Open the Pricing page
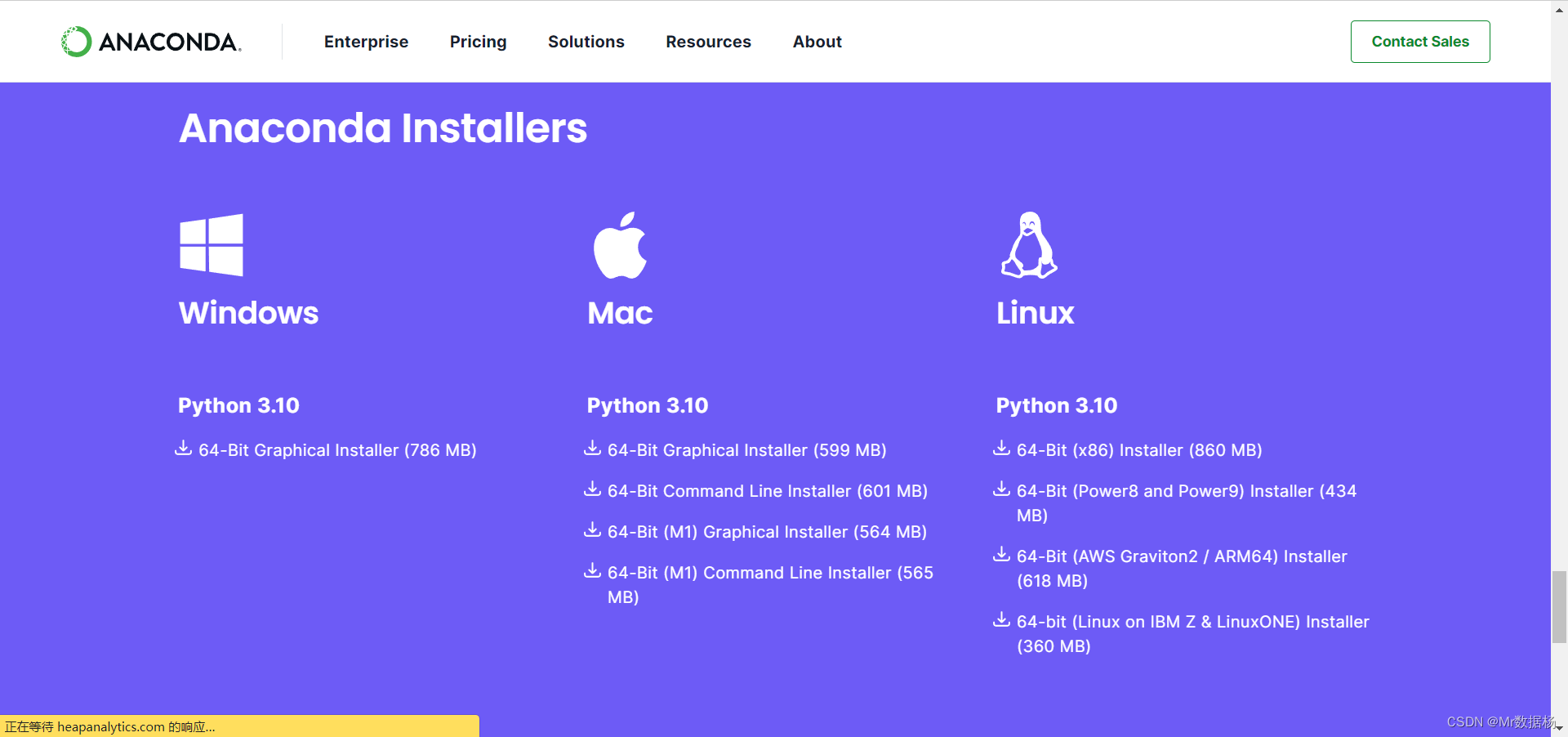The width and height of the screenshot is (1568, 737). 479,41
